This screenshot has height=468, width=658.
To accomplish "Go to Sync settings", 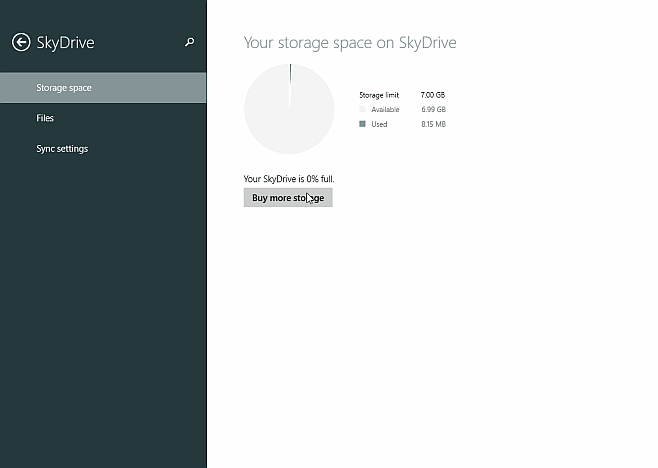I will tap(103, 149).
